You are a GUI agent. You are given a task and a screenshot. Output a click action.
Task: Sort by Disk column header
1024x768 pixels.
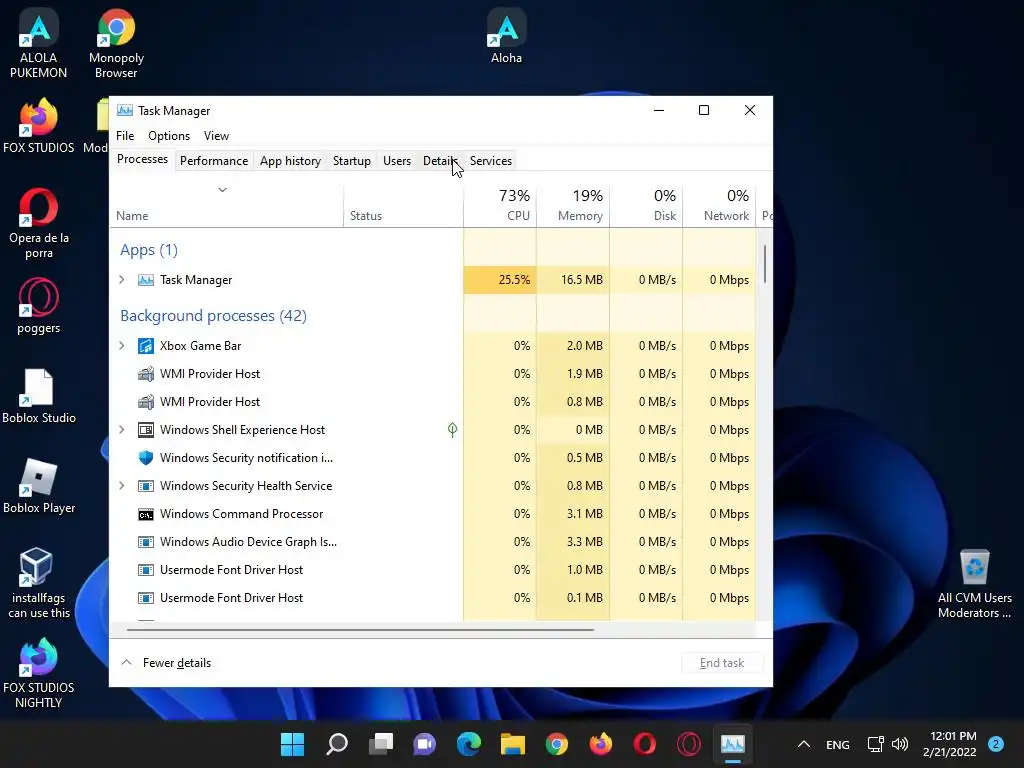point(647,205)
